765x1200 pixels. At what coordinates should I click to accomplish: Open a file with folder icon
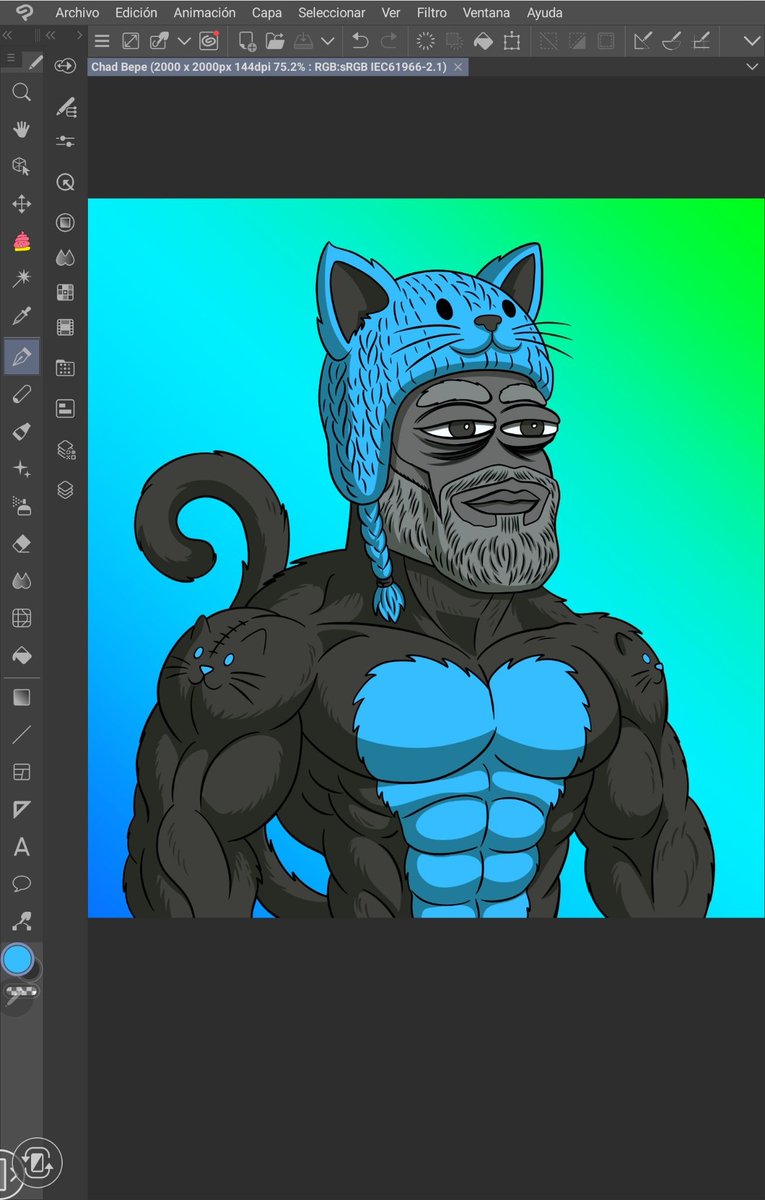click(x=276, y=41)
